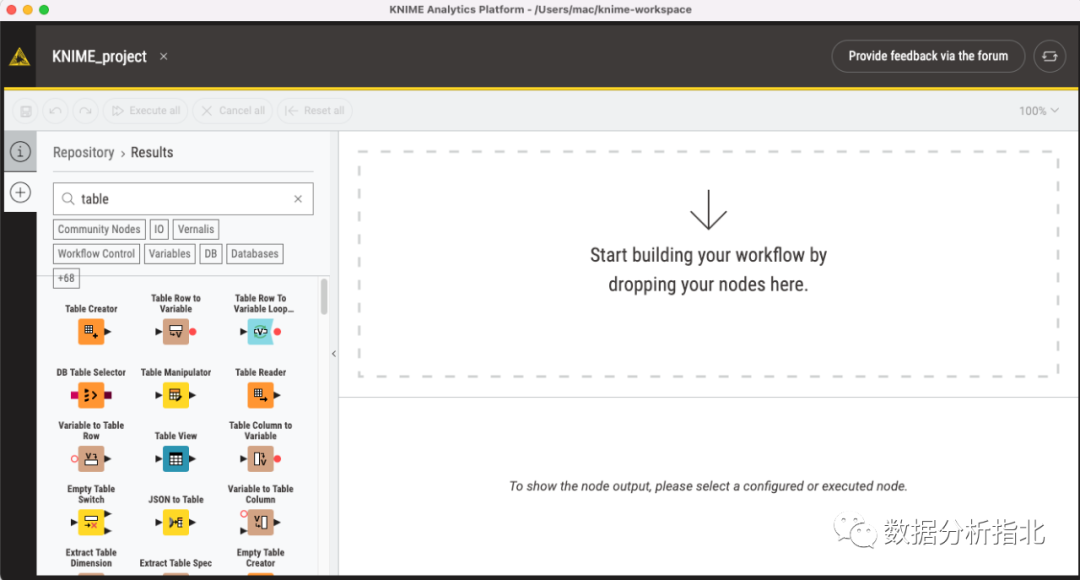Screen dimensions: 1080x580
Task: Click the Reset all button
Action: click(x=314, y=111)
